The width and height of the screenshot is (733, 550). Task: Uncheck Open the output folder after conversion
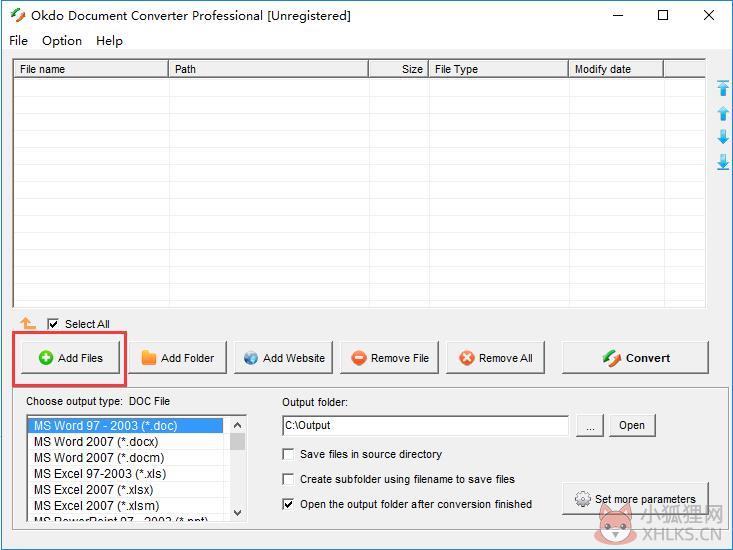pos(288,504)
